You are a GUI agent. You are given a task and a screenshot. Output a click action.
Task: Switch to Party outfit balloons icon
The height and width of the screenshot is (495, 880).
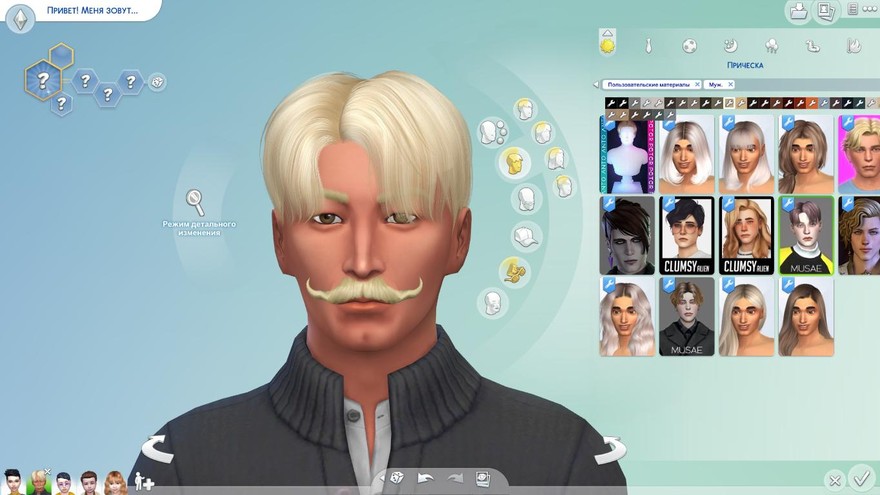pos(772,46)
